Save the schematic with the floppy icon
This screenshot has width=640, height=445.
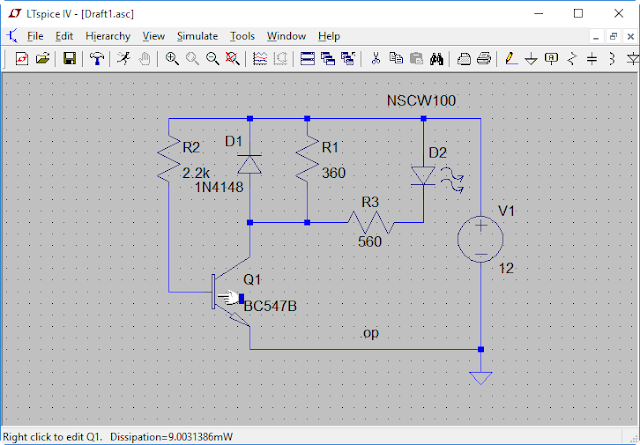coord(69,59)
